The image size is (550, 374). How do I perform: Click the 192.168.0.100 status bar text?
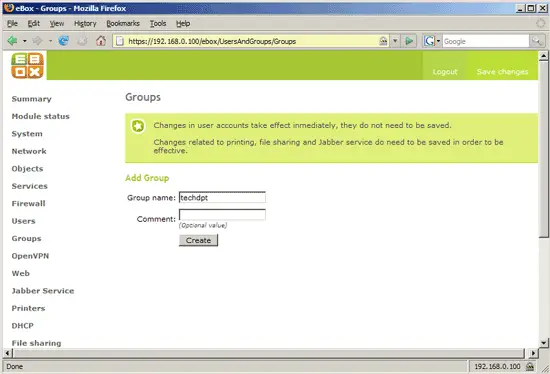point(497,366)
